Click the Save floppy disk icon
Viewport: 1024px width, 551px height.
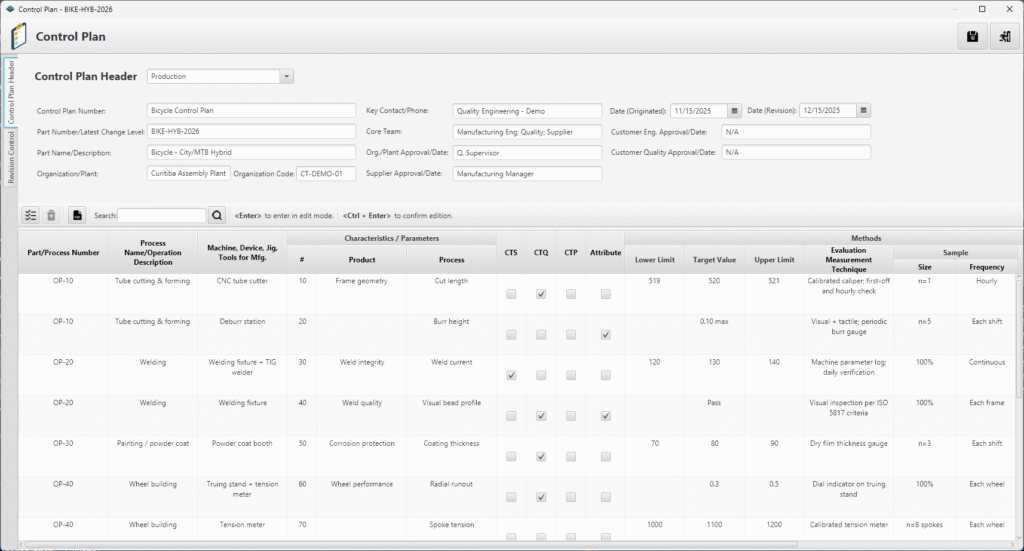coord(972,37)
